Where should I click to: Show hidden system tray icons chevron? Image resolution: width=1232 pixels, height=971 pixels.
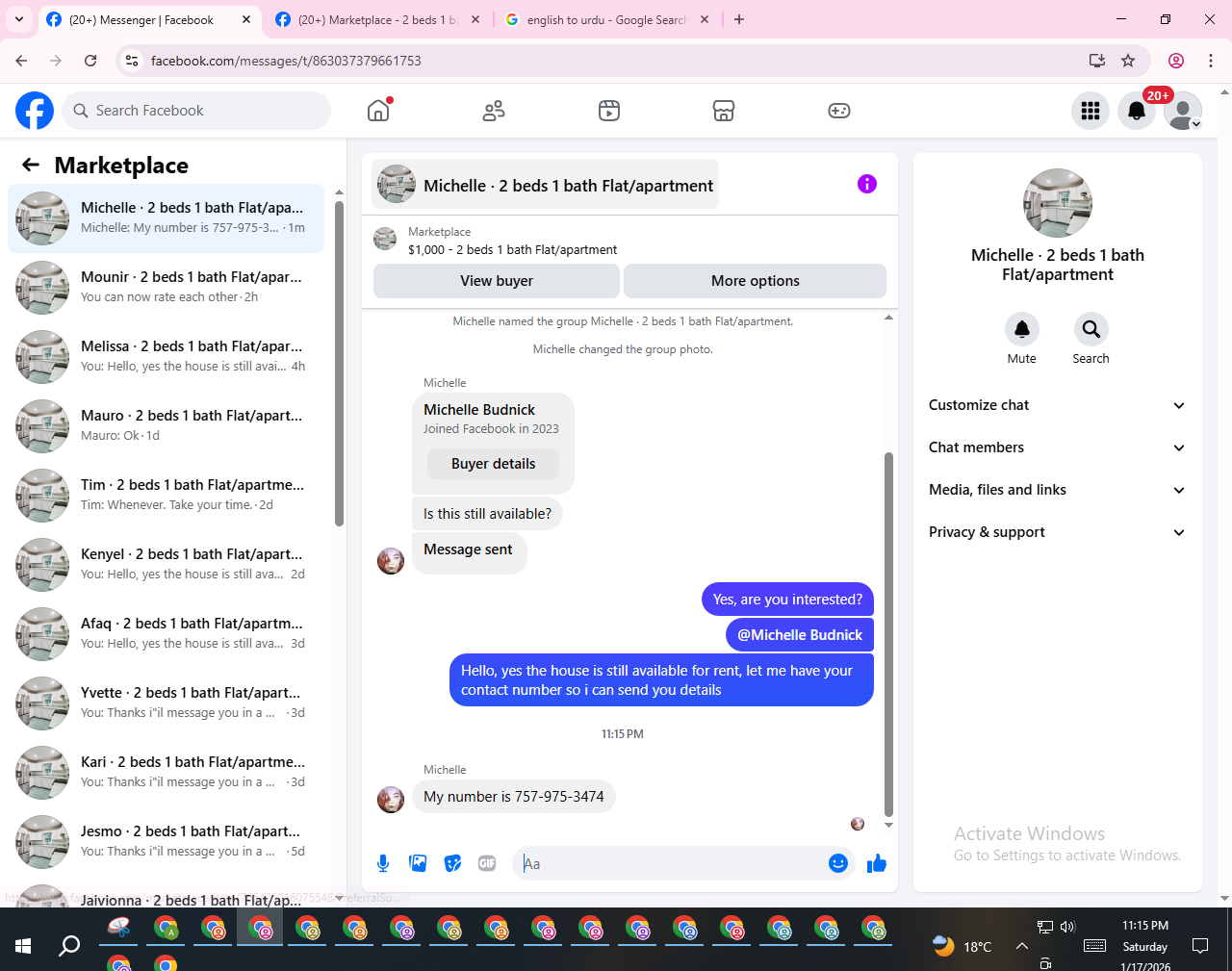click(1022, 946)
